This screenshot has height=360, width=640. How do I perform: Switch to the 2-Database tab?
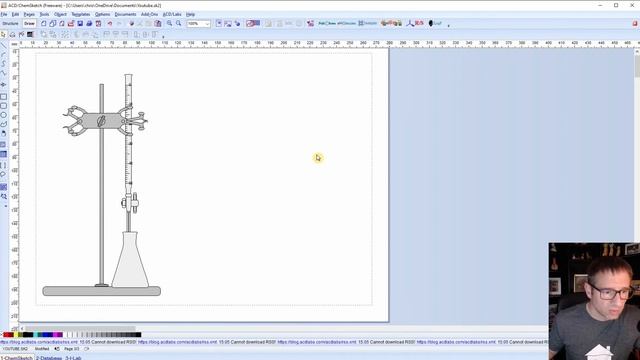[49, 358]
